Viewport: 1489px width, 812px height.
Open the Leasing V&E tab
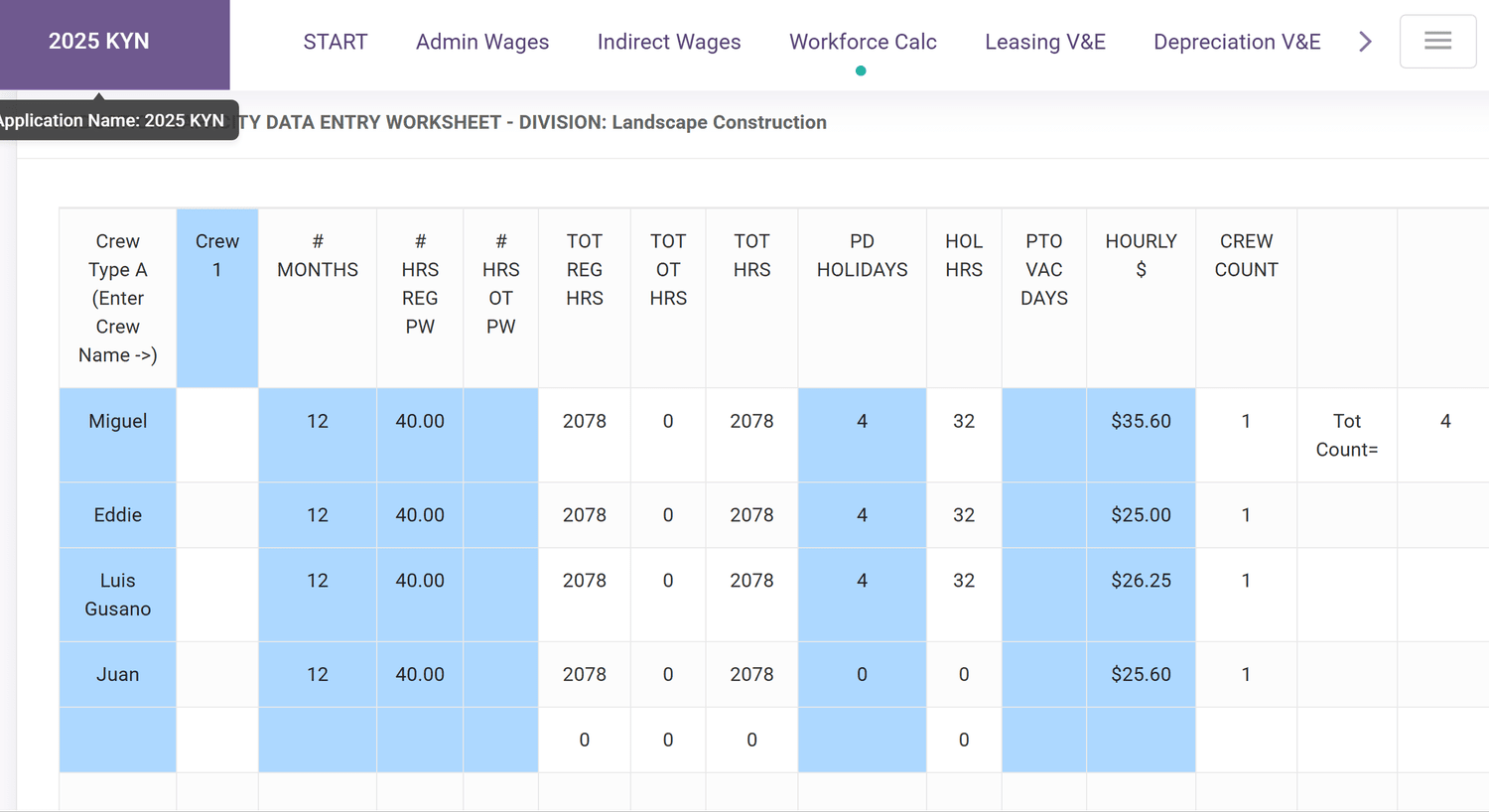1045,42
